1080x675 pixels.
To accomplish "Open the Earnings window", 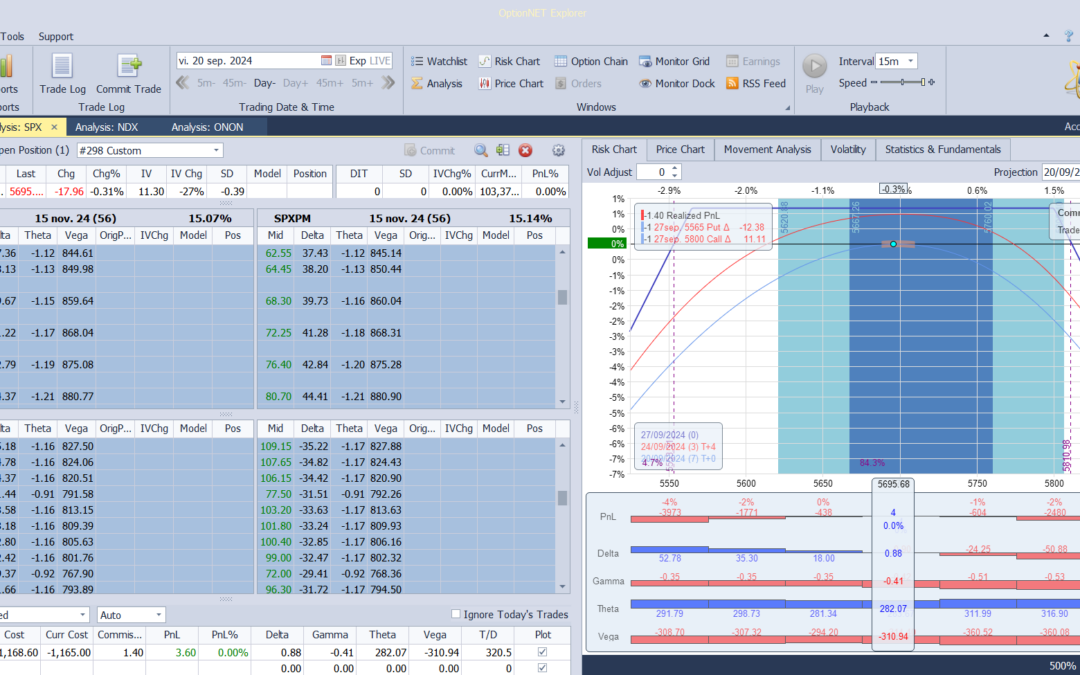I will [x=753, y=61].
